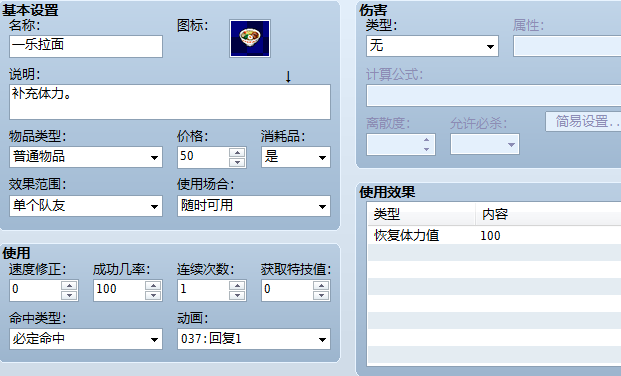This screenshot has height=376, width=621.
Task: Increase 成功几率 with the up arrow
Action: click(x=153, y=286)
